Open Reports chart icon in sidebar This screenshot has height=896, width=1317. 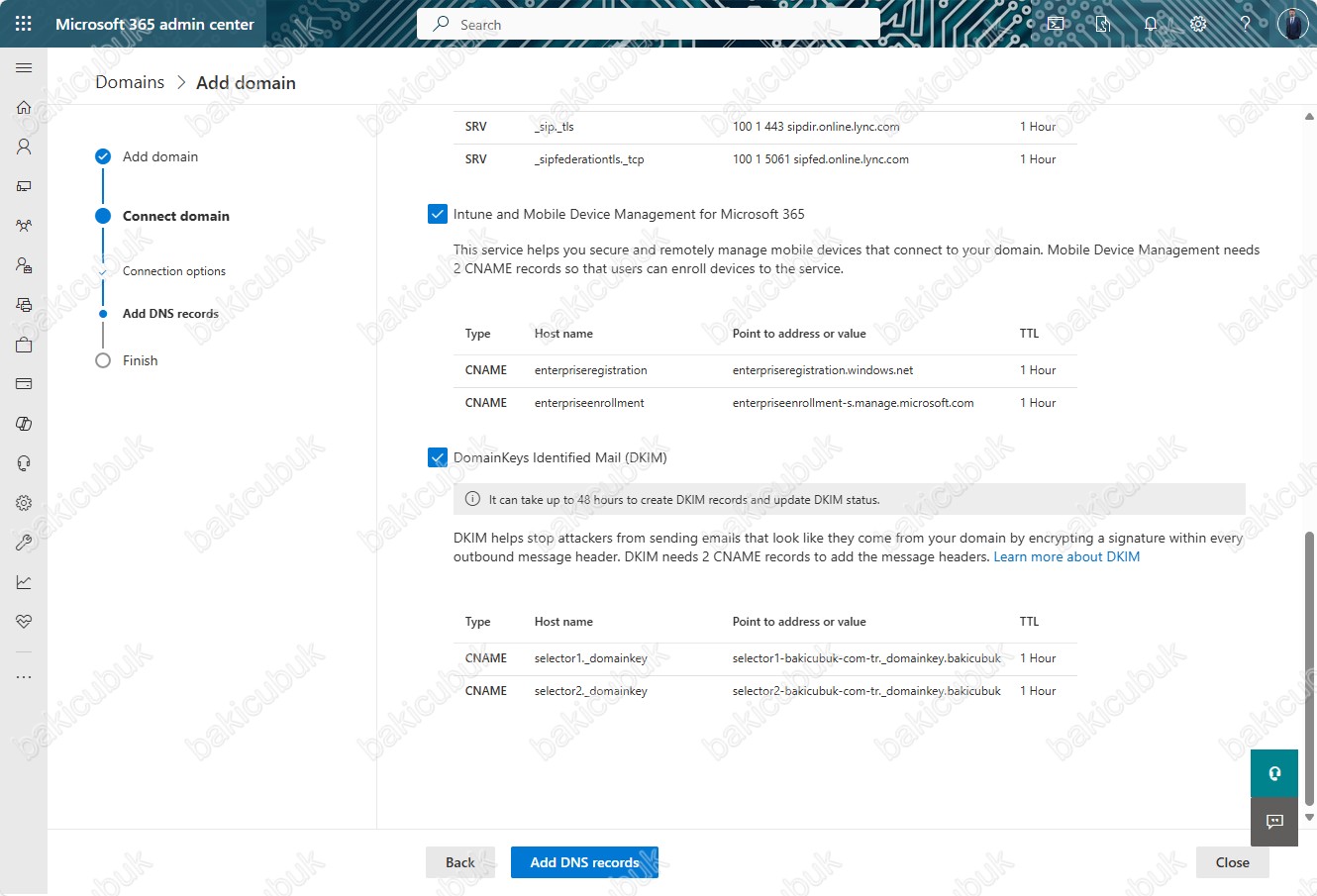24,582
